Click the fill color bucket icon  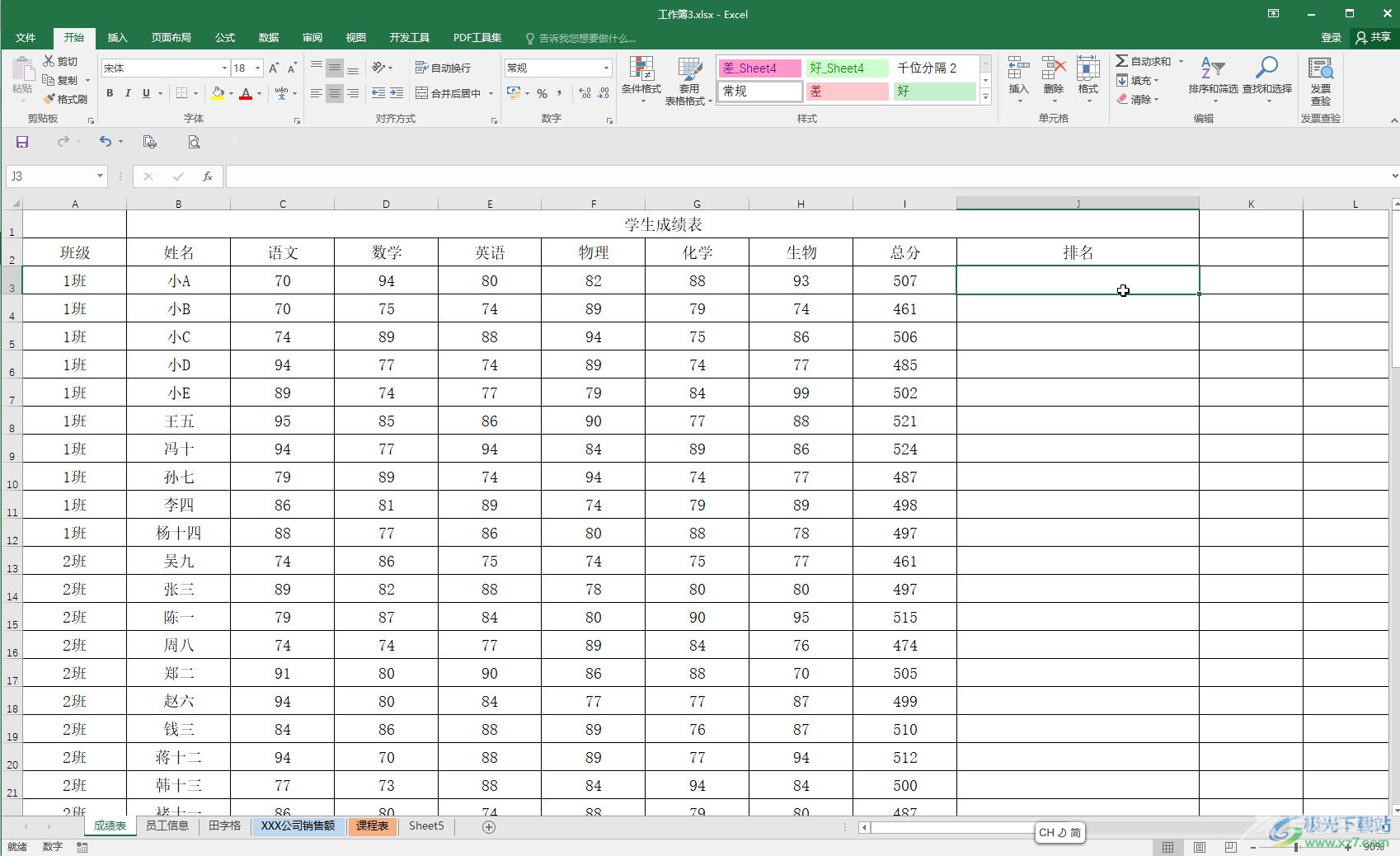(218, 93)
